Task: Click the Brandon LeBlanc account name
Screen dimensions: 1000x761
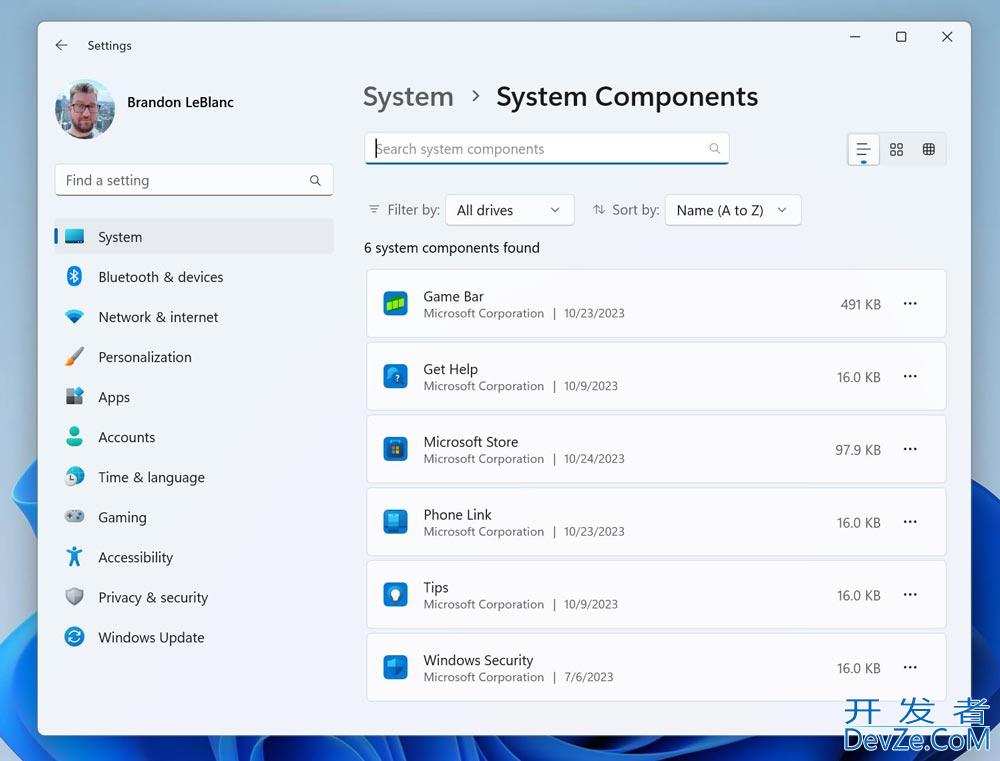Action: pos(180,102)
